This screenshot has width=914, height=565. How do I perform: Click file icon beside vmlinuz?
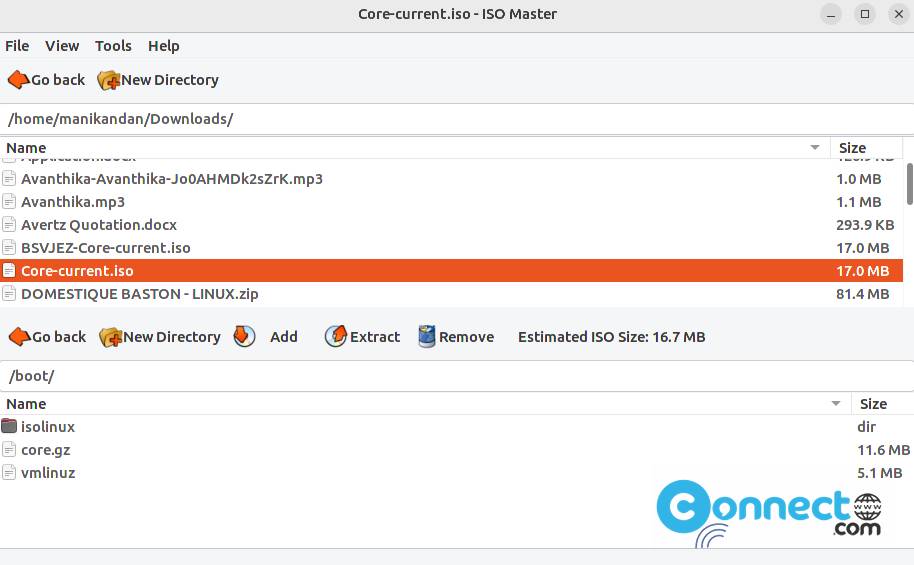coord(9,472)
